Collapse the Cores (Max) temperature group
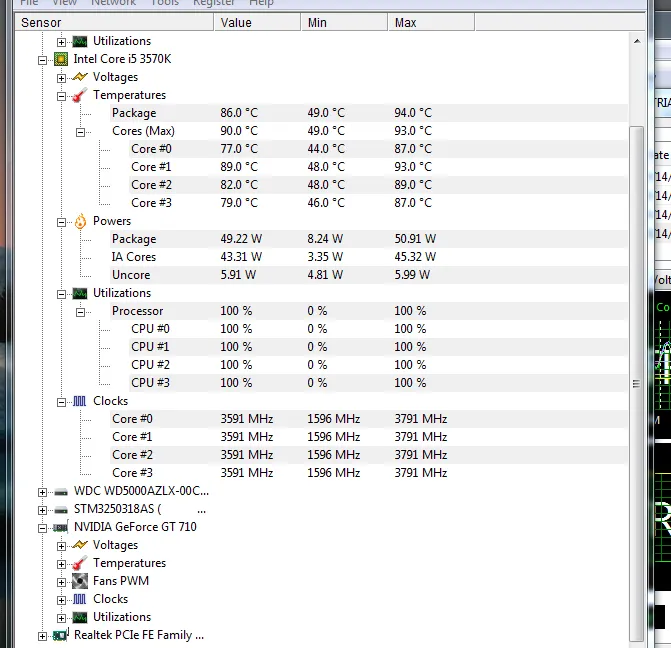Image resolution: width=671 pixels, height=648 pixels. [80, 132]
